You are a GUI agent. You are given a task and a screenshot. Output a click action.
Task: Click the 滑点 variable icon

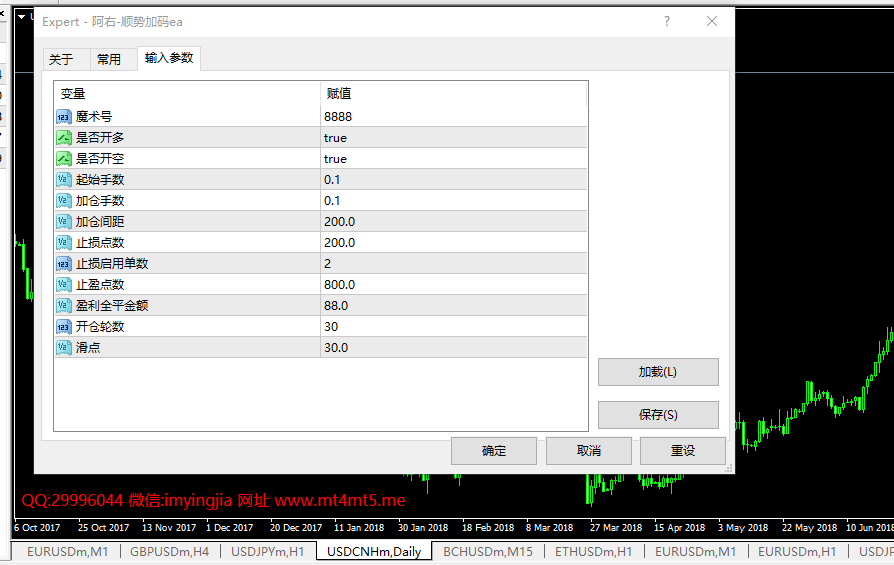(64, 348)
